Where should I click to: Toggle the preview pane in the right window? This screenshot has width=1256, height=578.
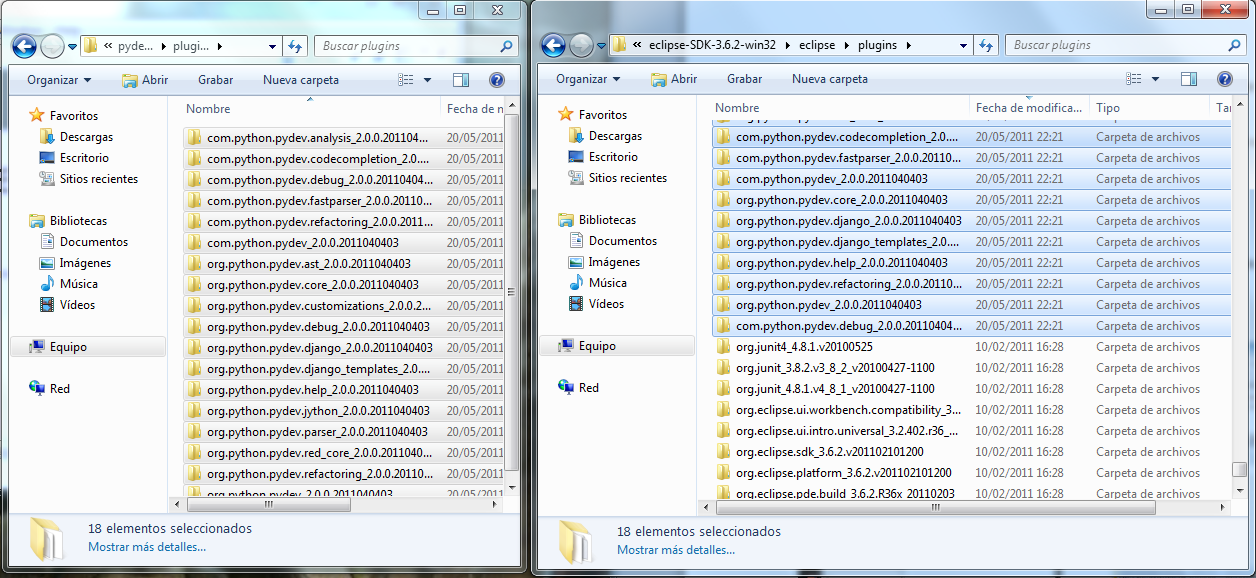click(x=1189, y=79)
